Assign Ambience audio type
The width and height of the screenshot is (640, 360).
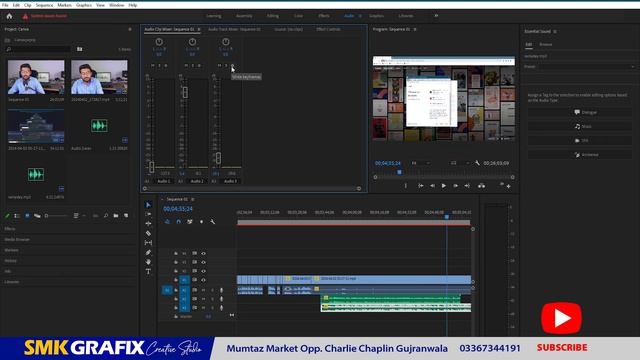pos(580,155)
